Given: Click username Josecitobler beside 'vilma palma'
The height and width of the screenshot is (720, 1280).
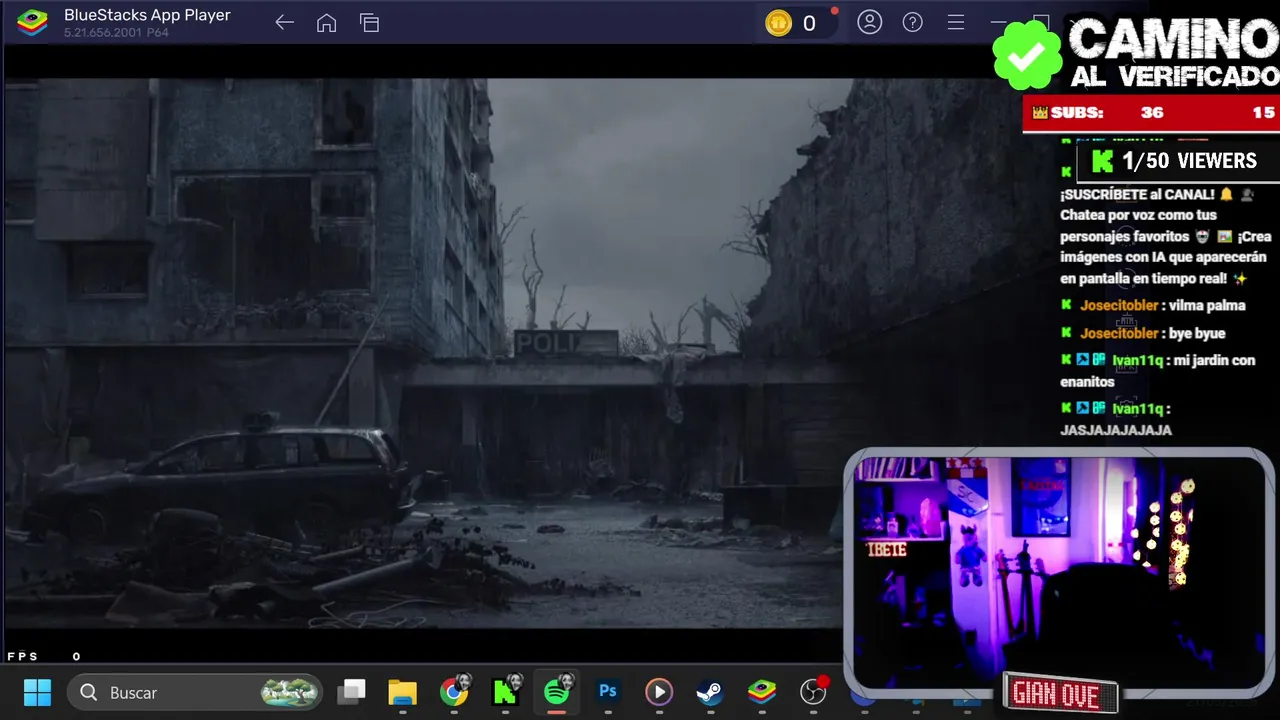Looking at the screenshot, I should 1119,305.
